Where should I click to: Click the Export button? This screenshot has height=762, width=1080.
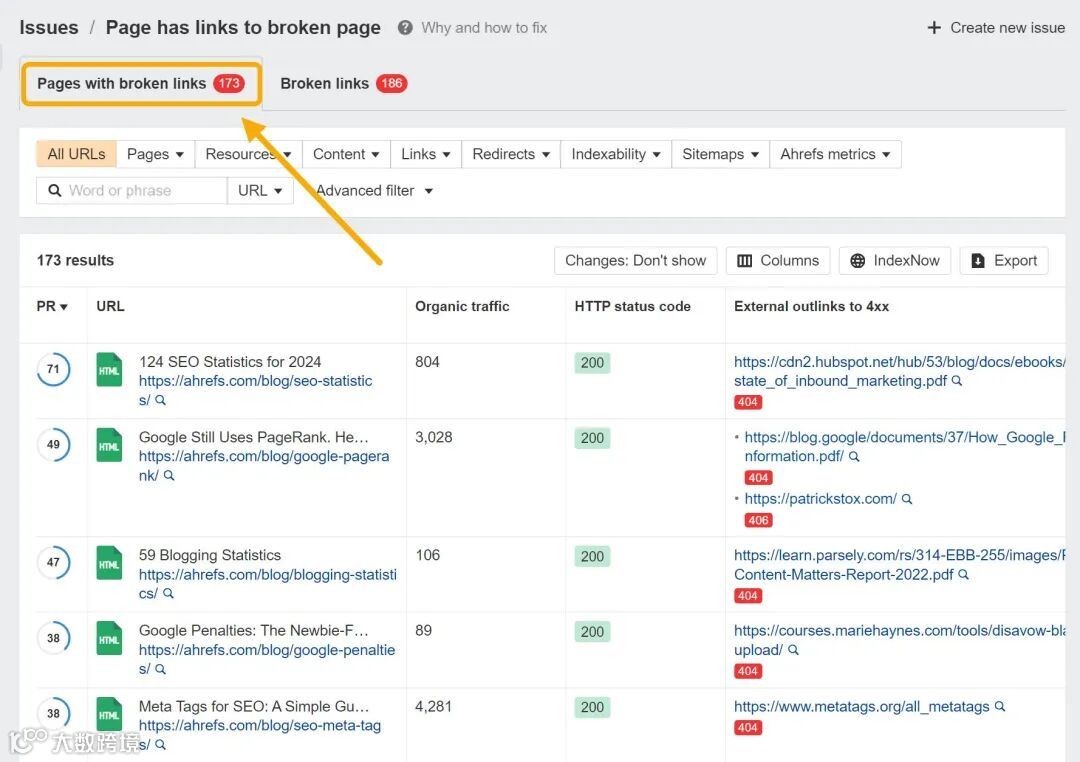pyautogui.click(x=1004, y=261)
